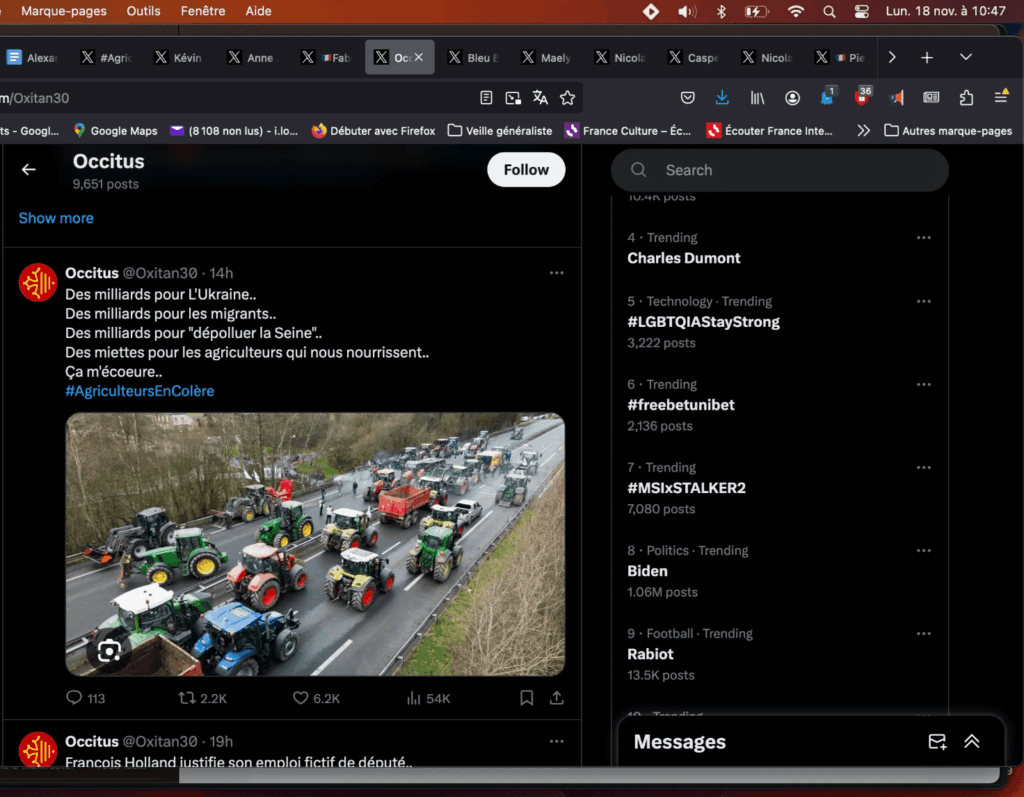Repost the tweet with 2.2K reposts
This screenshot has height=797, width=1024.
click(187, 698)
